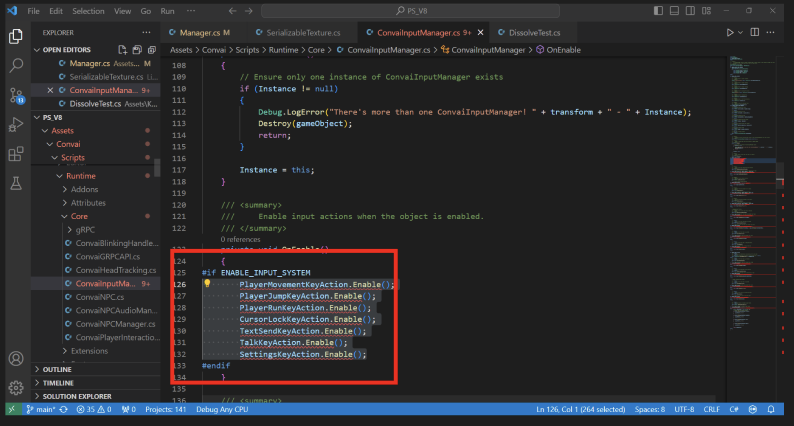The image size is (794, 426).
Task: Change indentation via Spaces: 8
Action: [x=650, y=409]
